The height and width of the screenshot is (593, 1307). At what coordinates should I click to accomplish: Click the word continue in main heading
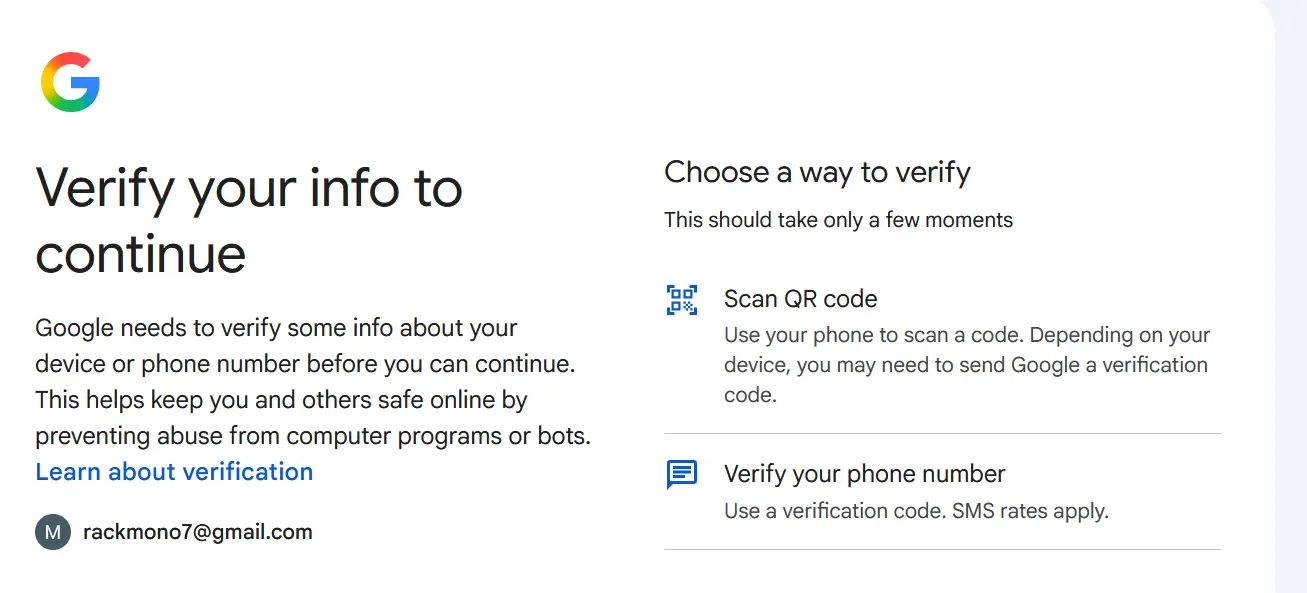(x=141, y=254)
